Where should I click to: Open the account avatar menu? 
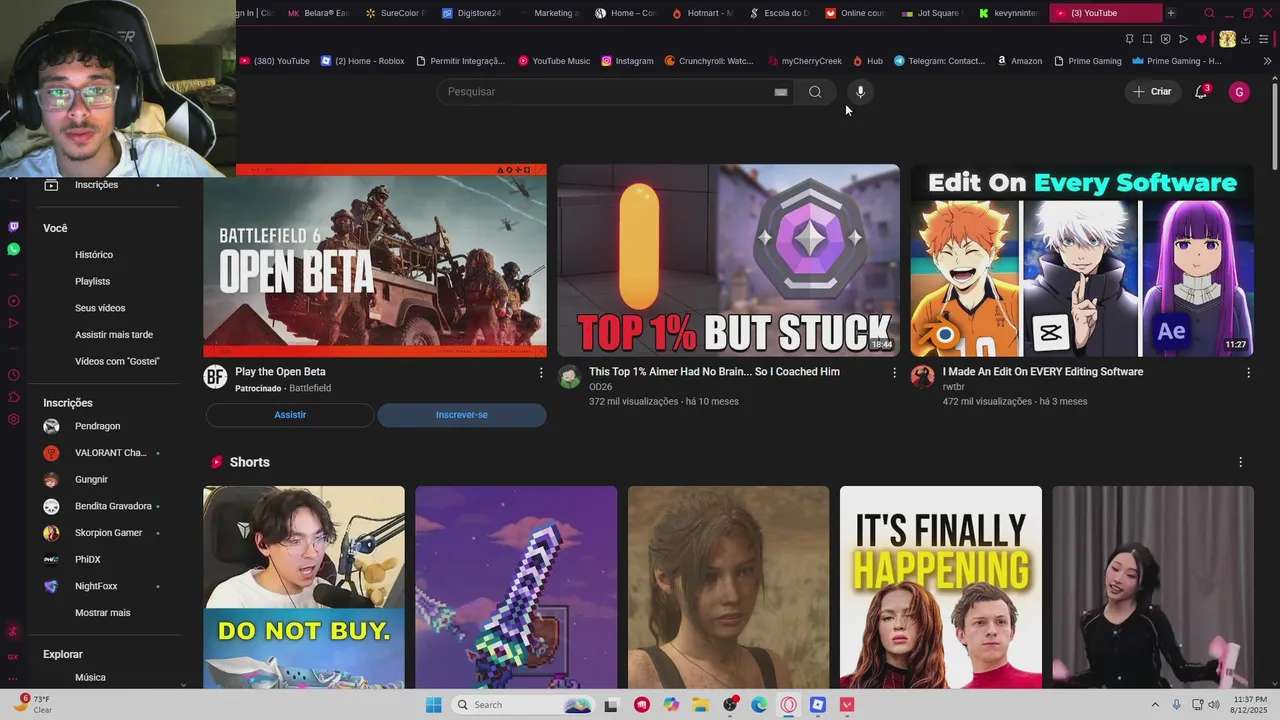click(1239, 92)
